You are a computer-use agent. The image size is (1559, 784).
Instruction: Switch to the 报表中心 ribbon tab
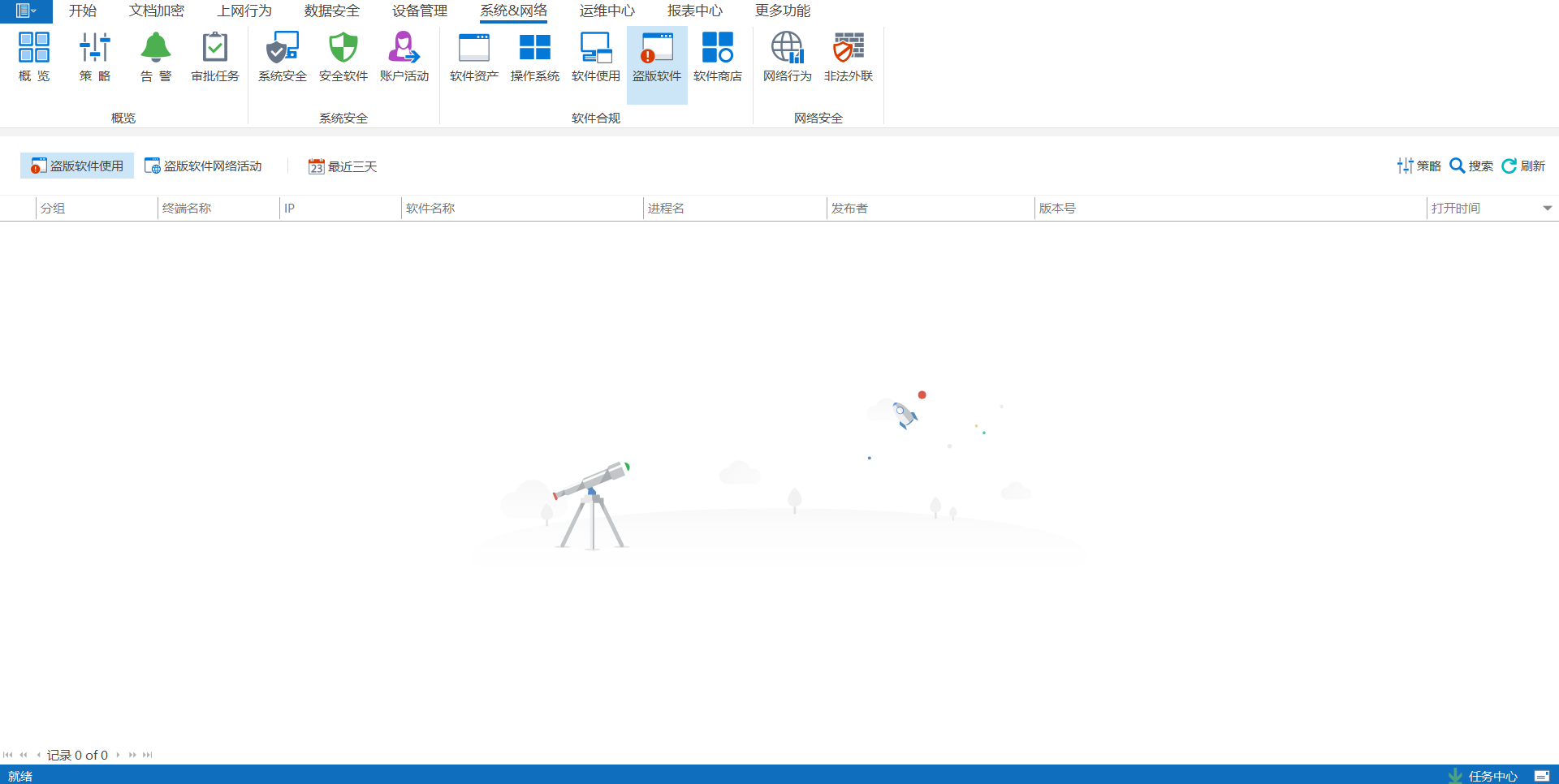695,11
